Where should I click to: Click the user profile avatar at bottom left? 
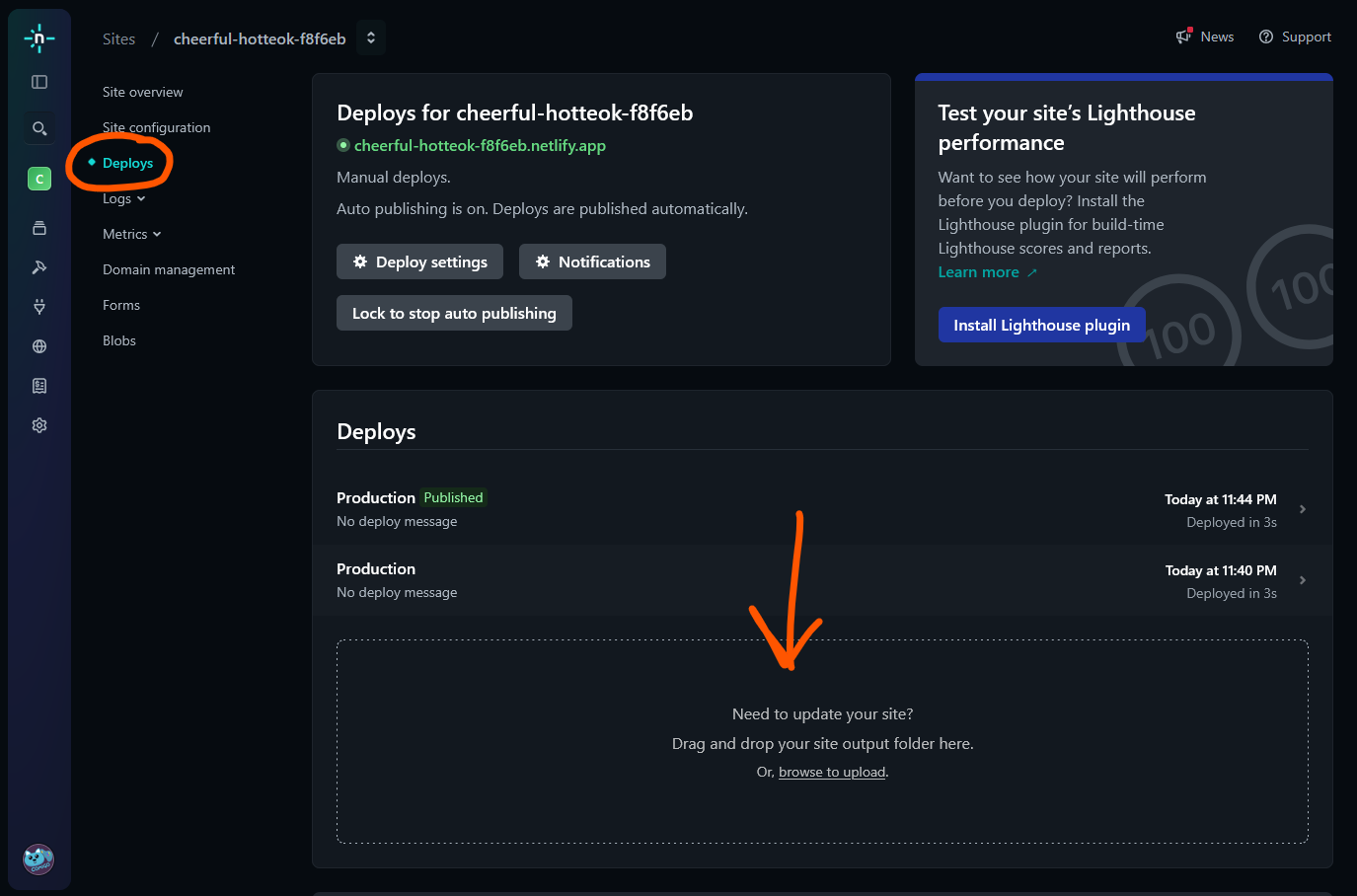[x=38, y=859]
